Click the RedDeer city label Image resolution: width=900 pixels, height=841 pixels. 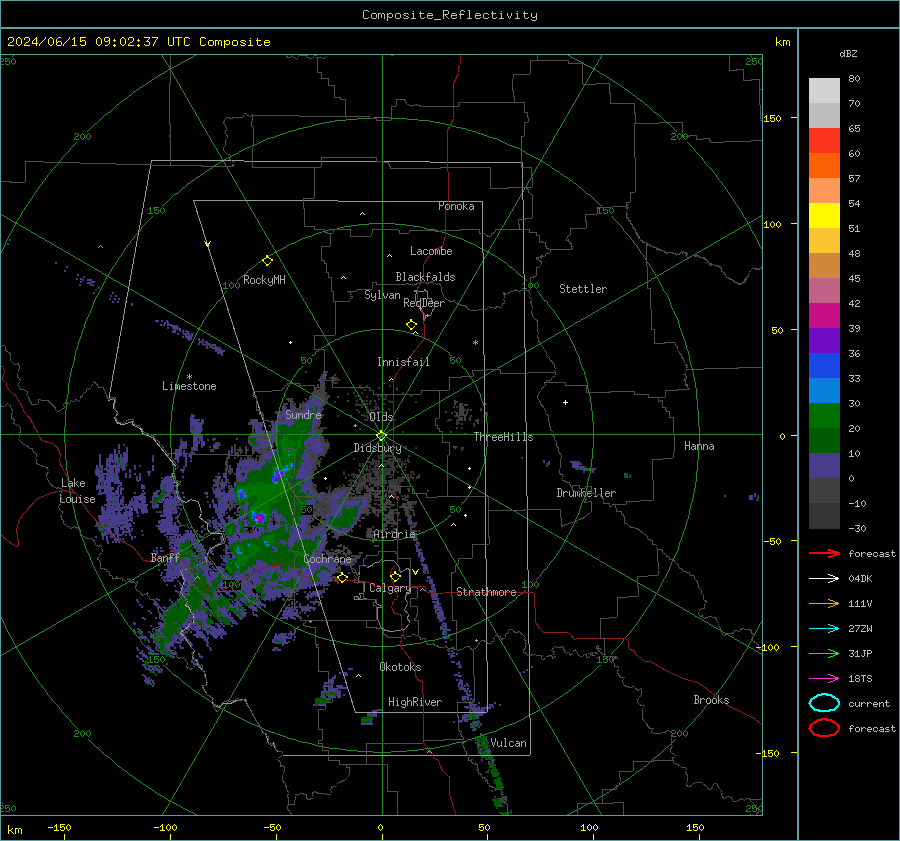click(x=424, y=303)
